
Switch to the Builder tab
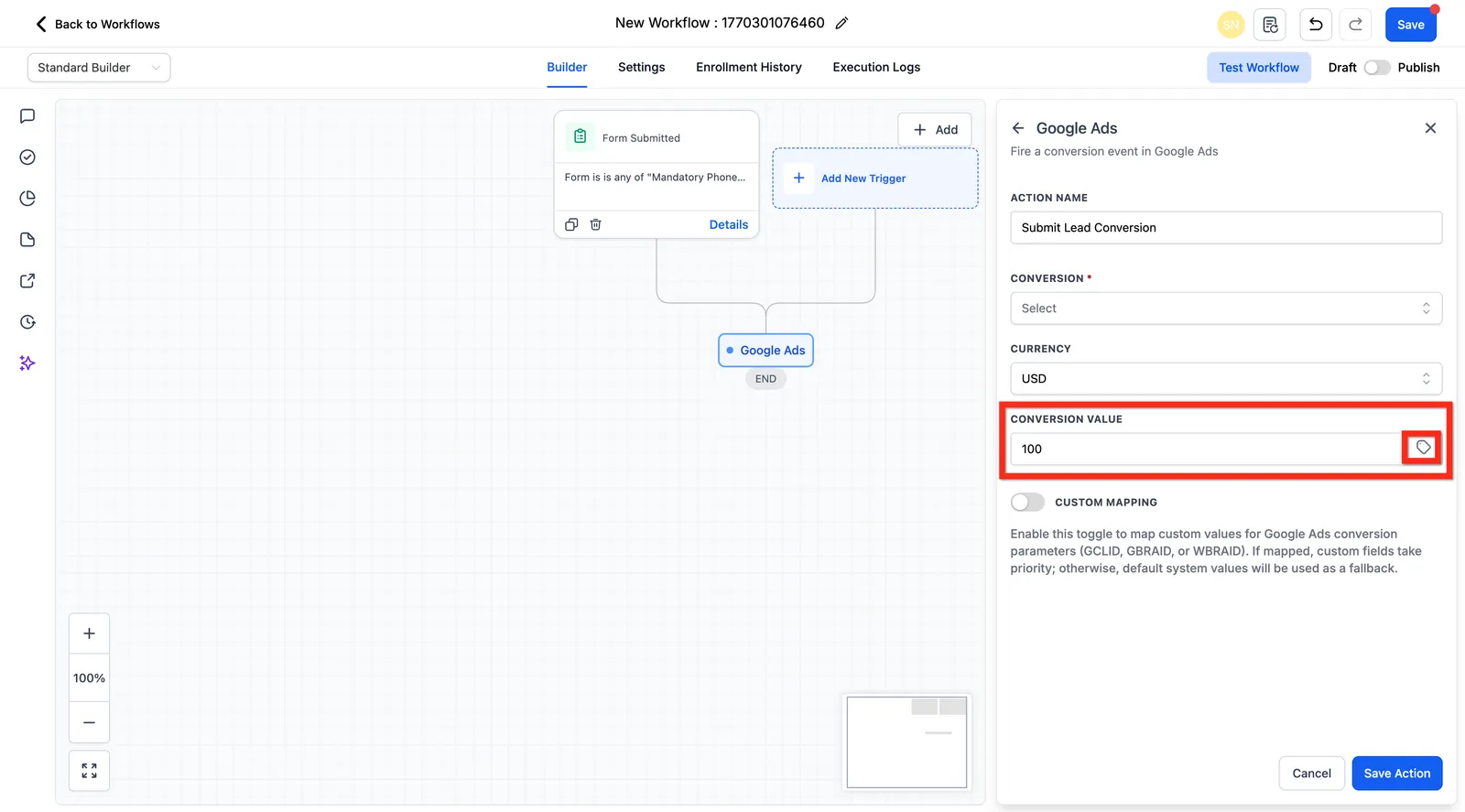pyautogui.click(x=567, y=67)
